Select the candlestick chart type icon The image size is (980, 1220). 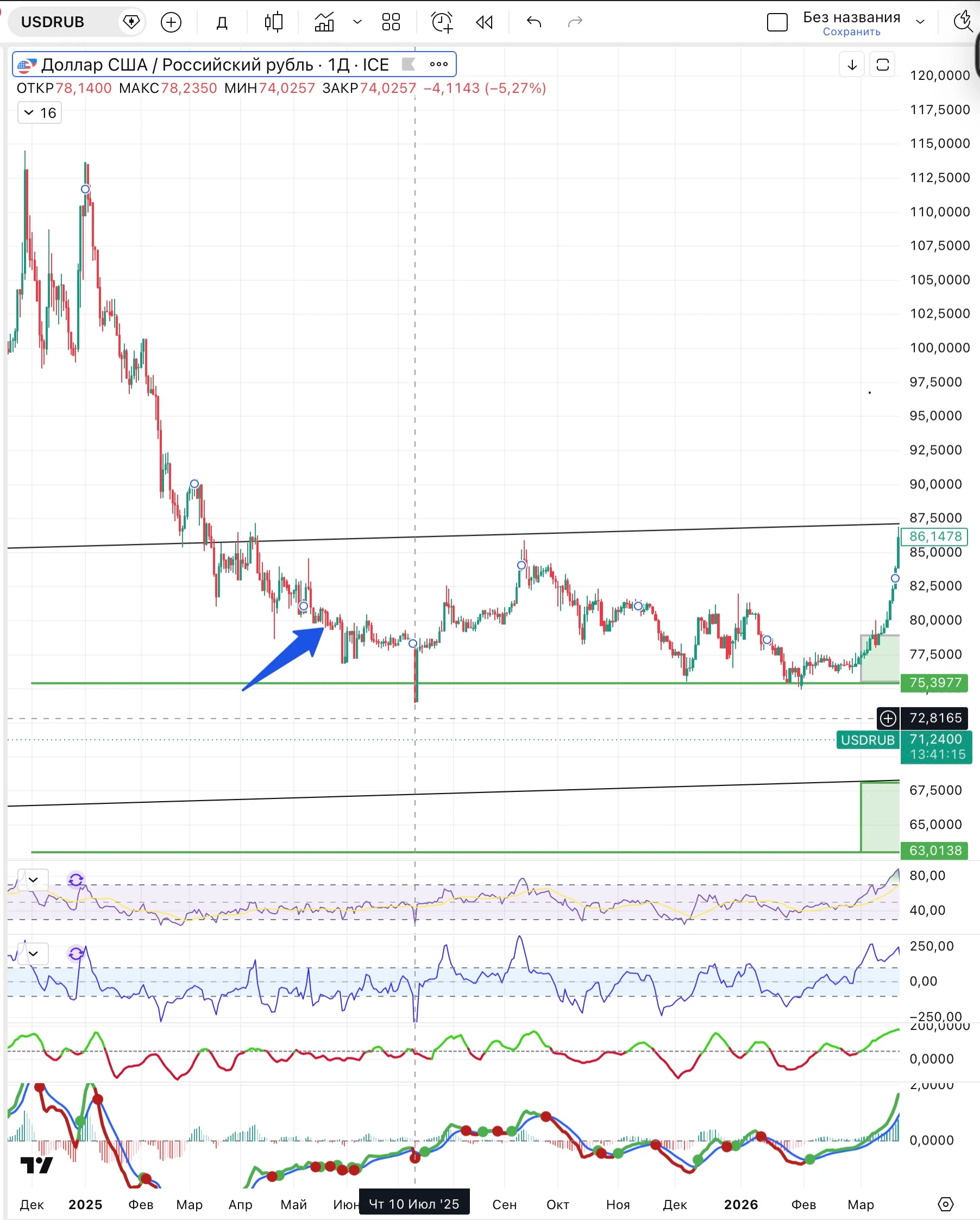pyautogui.click(x=273, y=22)
